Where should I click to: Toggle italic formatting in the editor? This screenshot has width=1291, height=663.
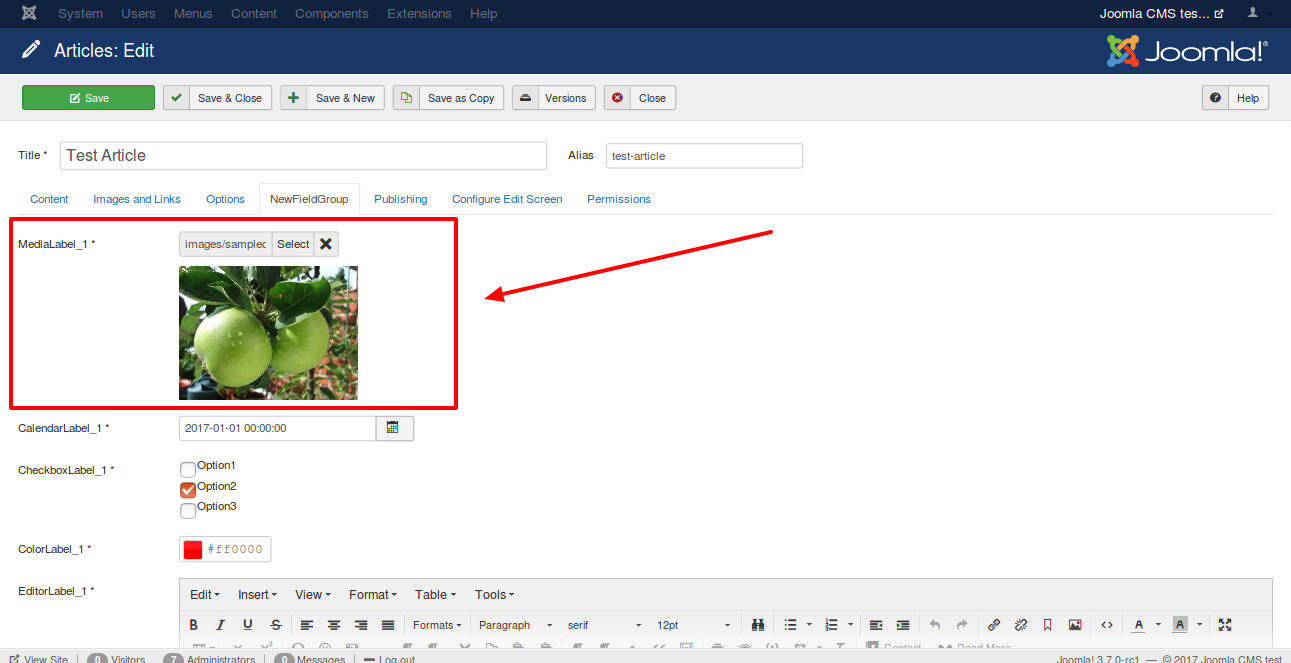click(x=221, y=625)
